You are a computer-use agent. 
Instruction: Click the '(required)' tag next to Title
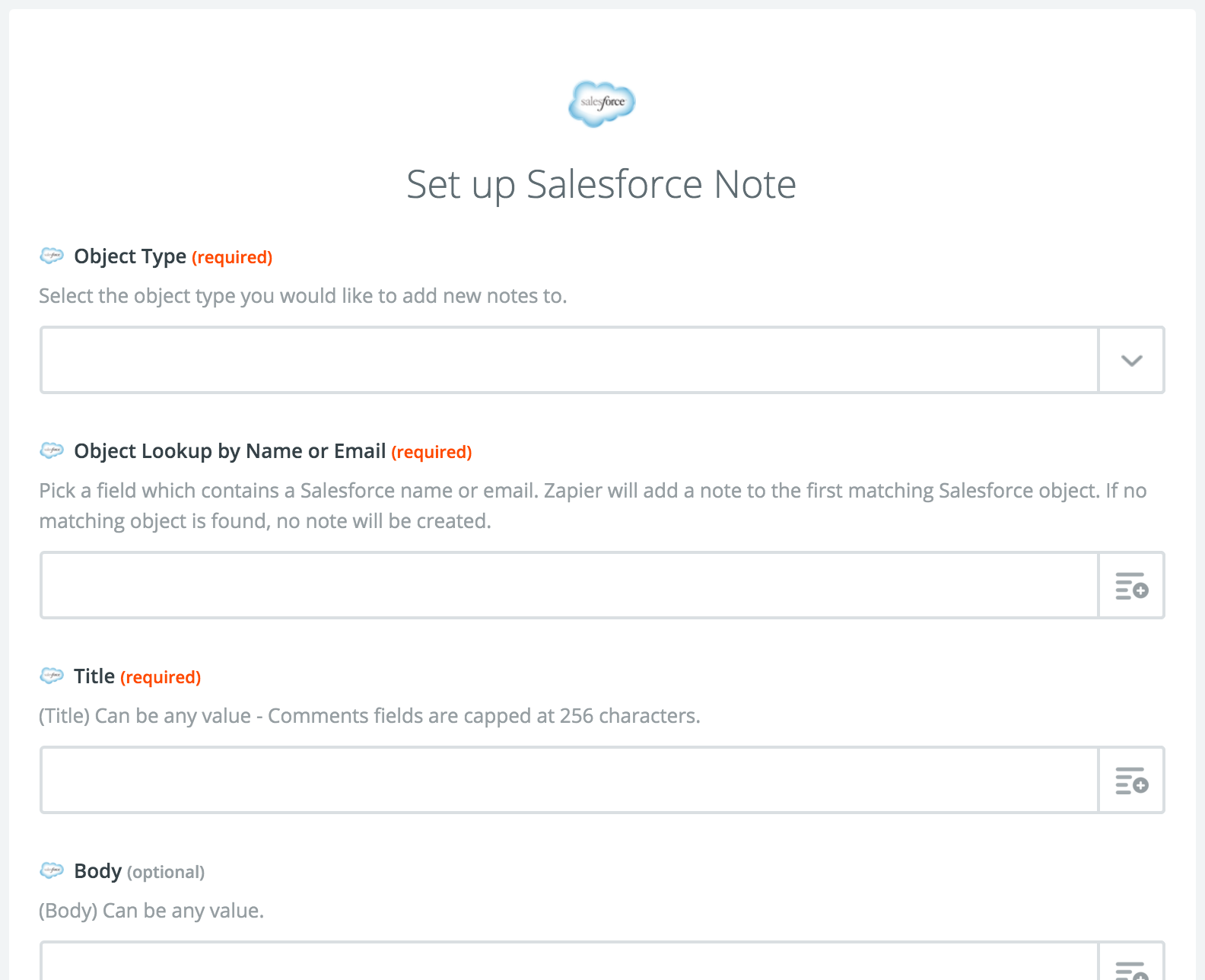pos(161,677)
